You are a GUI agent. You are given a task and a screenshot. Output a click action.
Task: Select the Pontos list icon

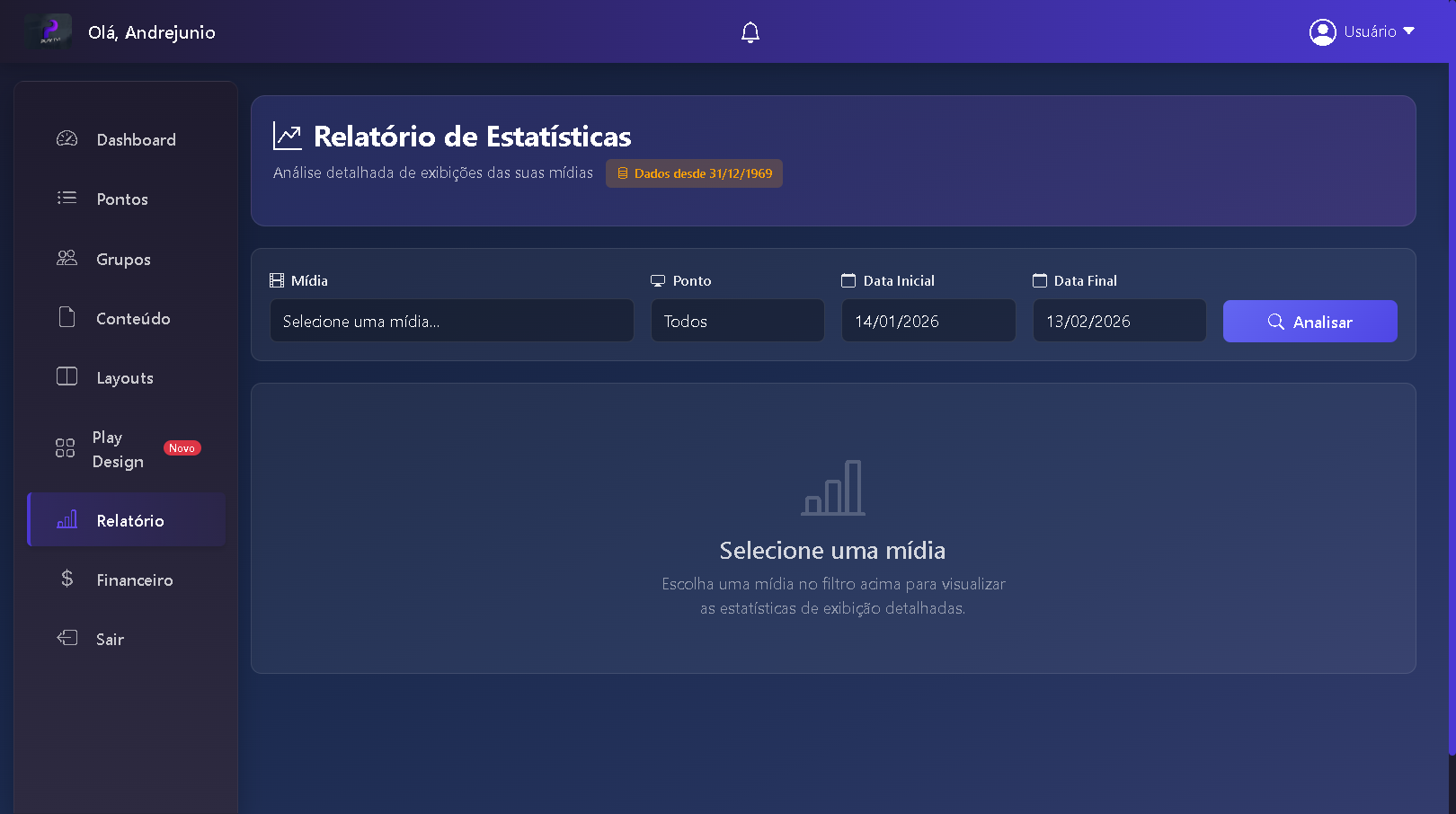67,199
